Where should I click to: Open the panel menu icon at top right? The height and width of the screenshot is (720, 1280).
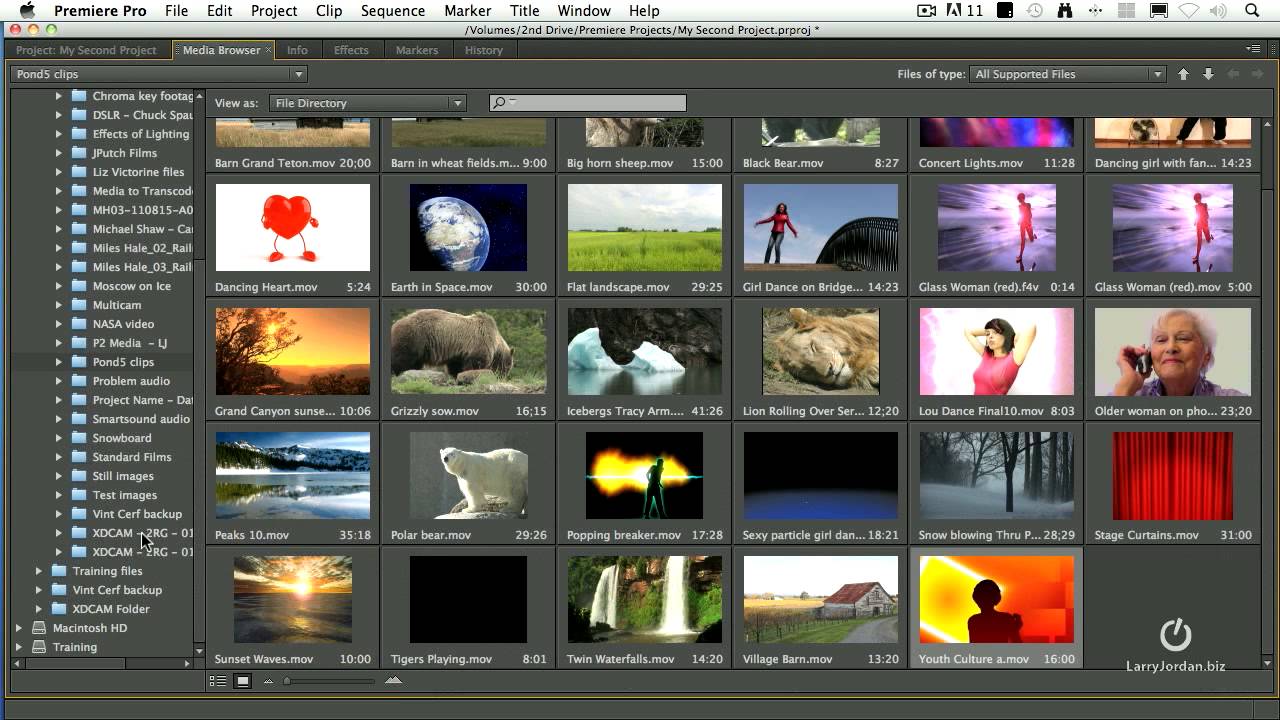[1253, 49]
